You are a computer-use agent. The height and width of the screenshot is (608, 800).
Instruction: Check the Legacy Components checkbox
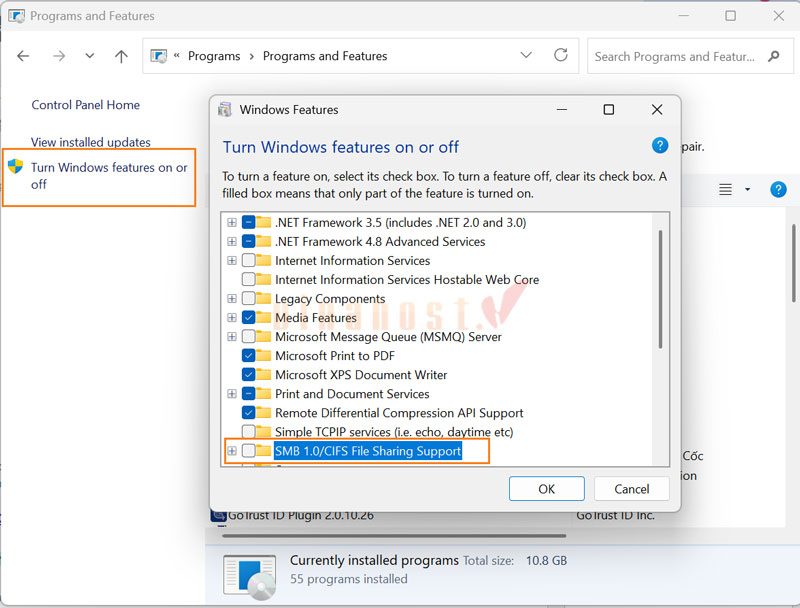click(x=248, y=298)
